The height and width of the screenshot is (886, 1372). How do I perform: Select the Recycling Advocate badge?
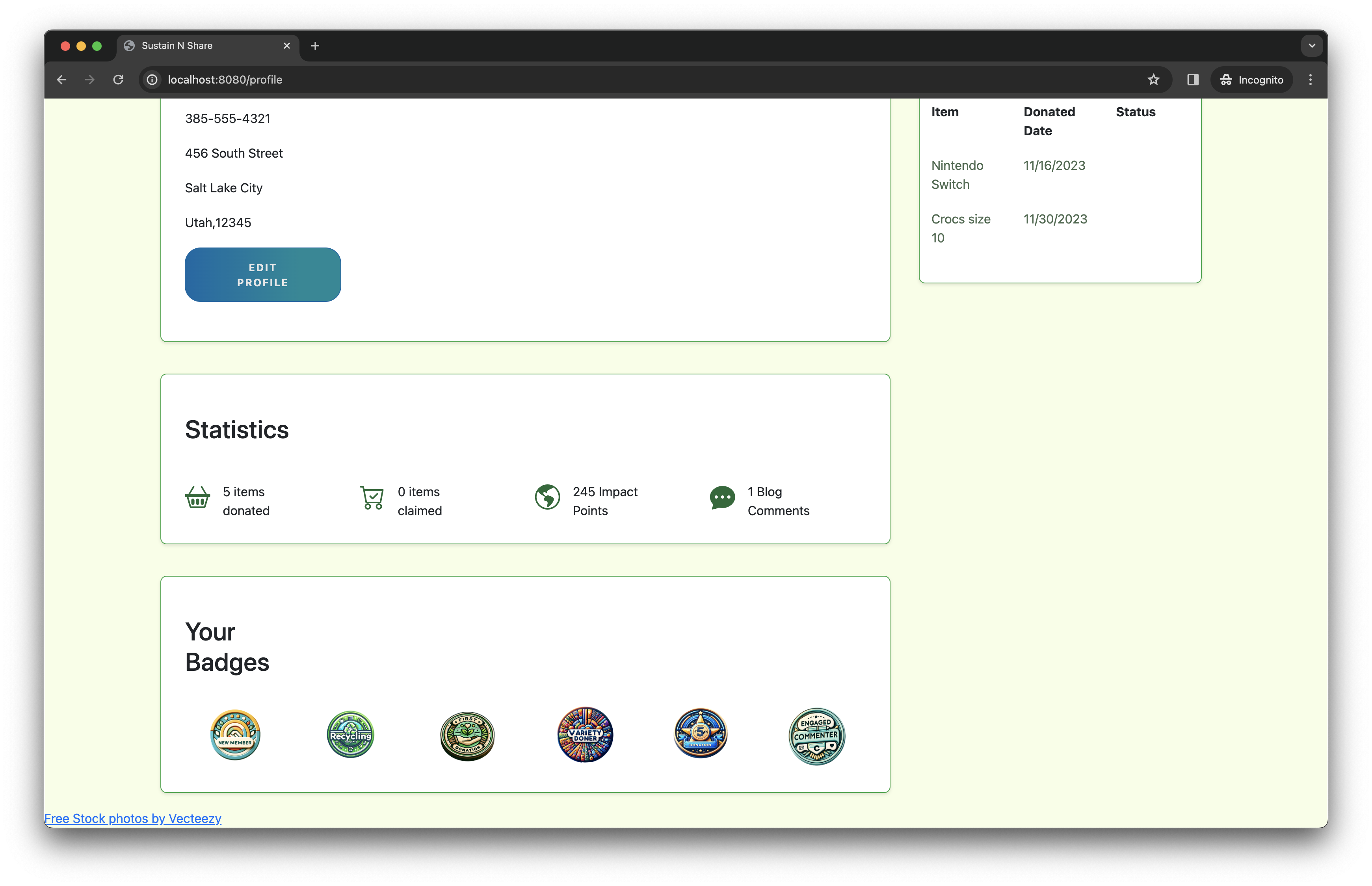350,735
